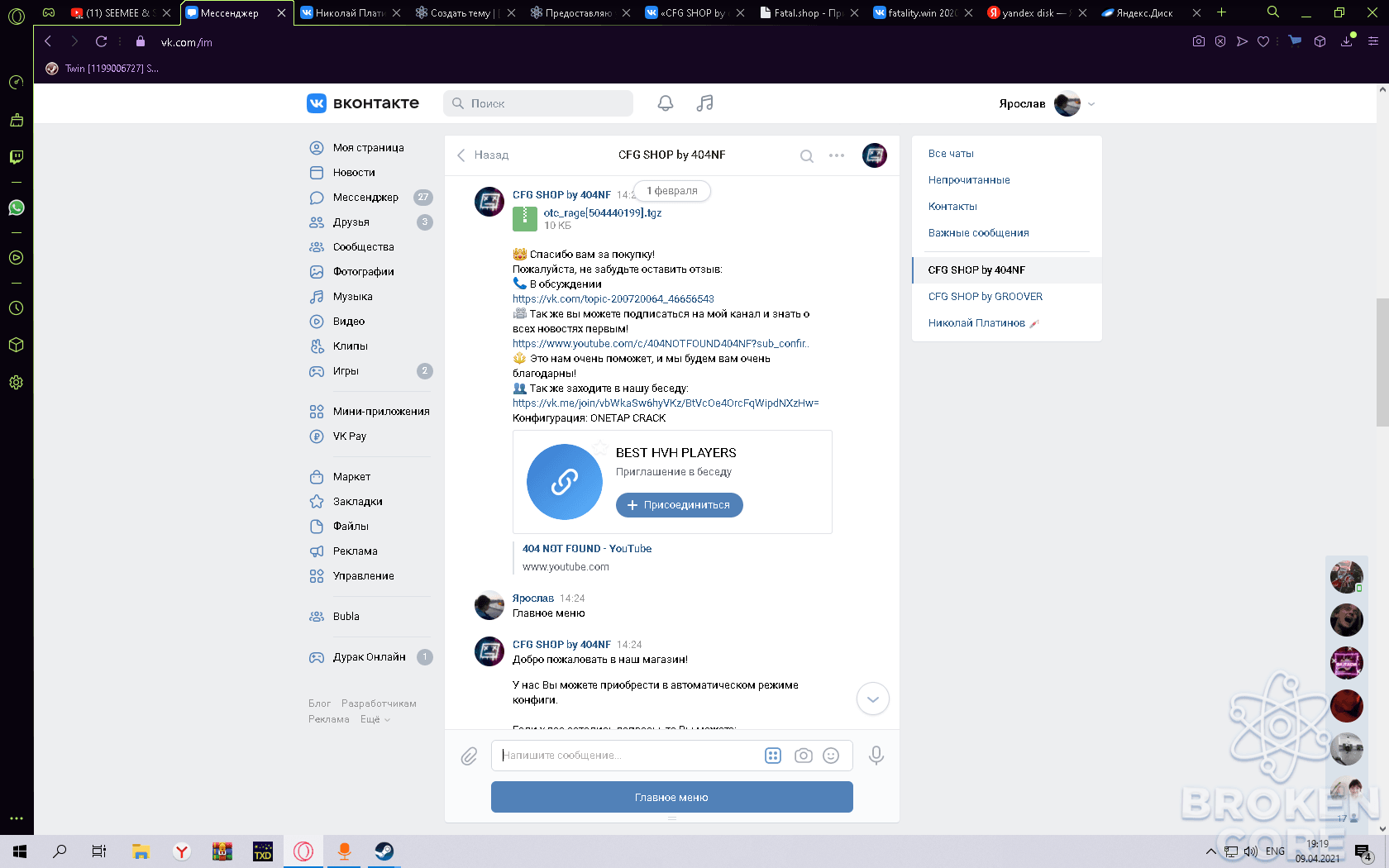Search tabs with the magnifier icon
Screen dimensions: 1389x868
pyautogui.click(x=1273, y=12)
